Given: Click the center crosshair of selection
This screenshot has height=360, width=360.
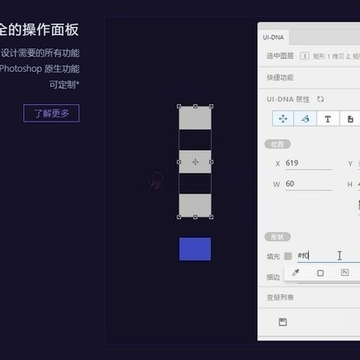Looking at the screenshot, I should pyautogui.click(x=195, y=162).
